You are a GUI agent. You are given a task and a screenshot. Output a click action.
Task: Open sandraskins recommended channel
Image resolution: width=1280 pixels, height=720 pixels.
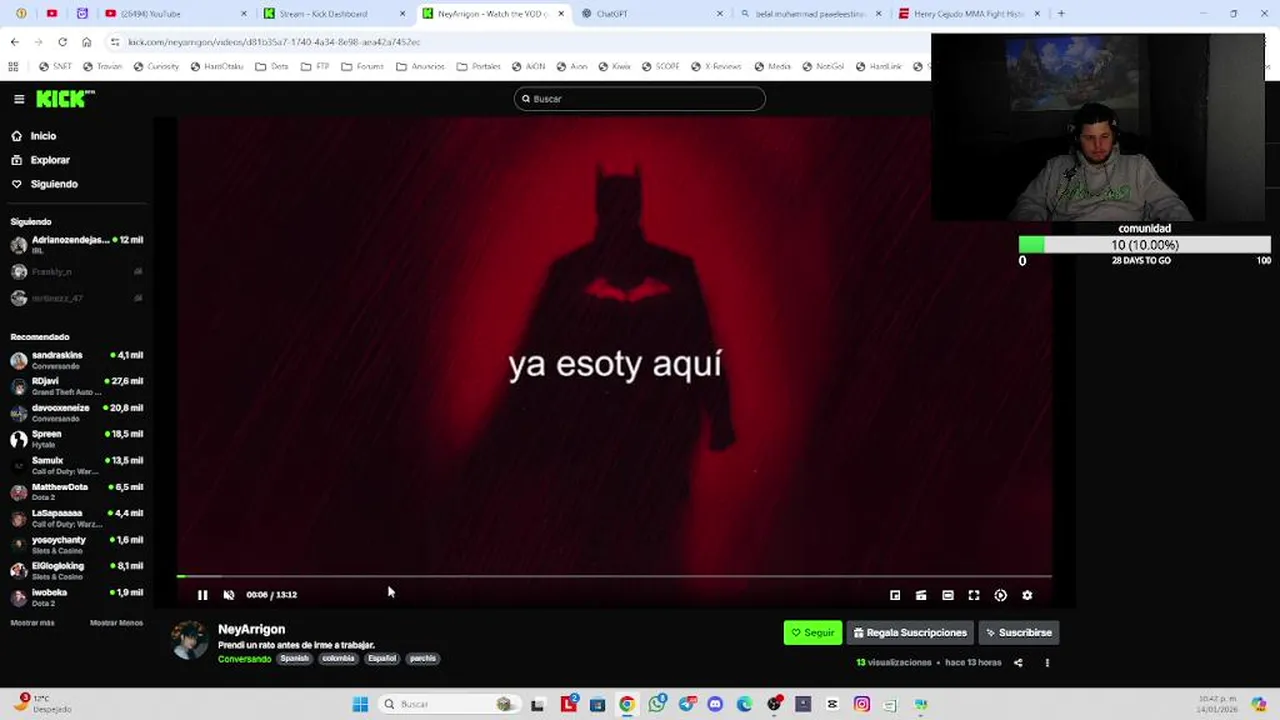click(x=77, y=360)
